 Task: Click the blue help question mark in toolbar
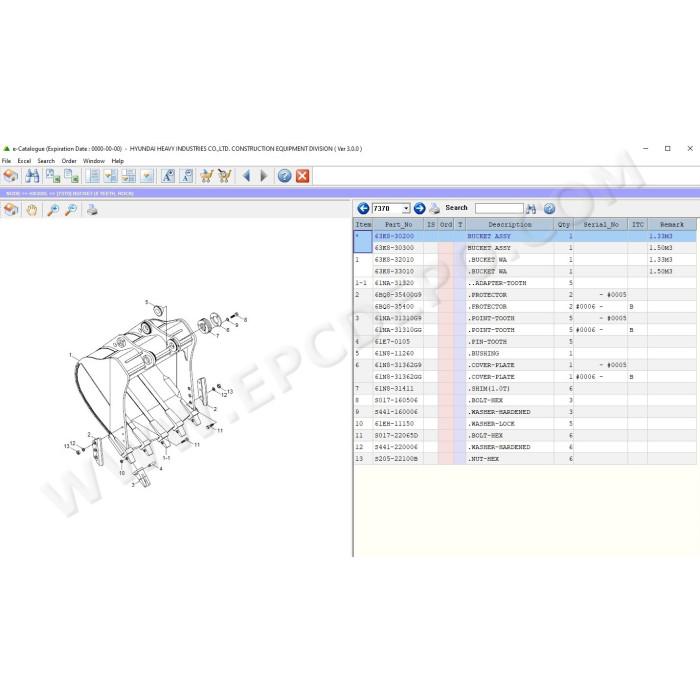click(284, 176)
